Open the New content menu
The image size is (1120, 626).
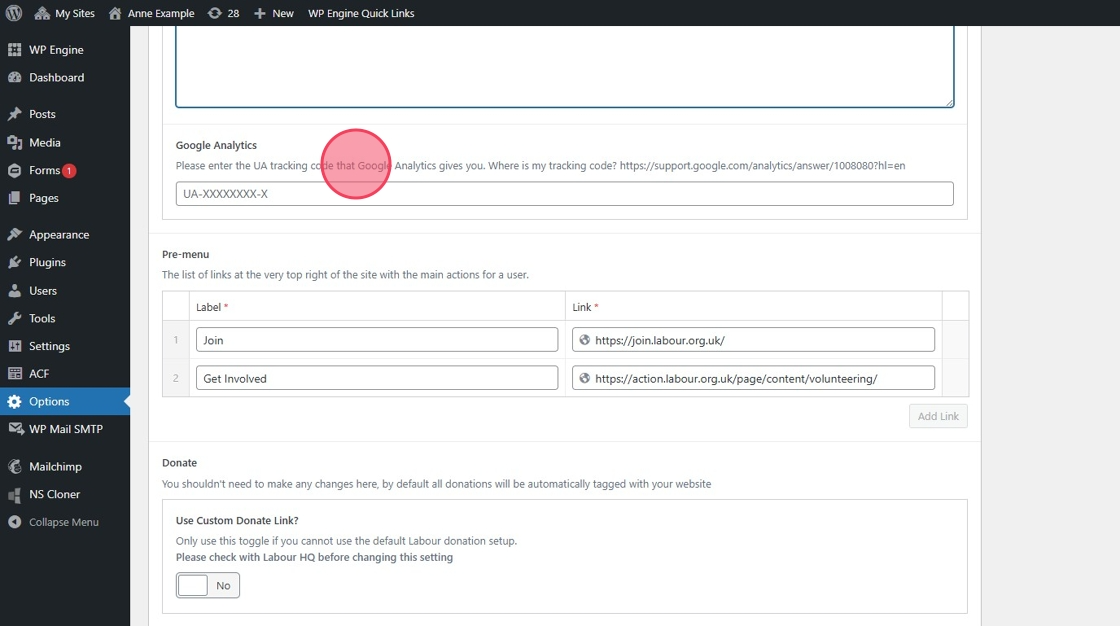pyautogui.click(x=274, y=13)
